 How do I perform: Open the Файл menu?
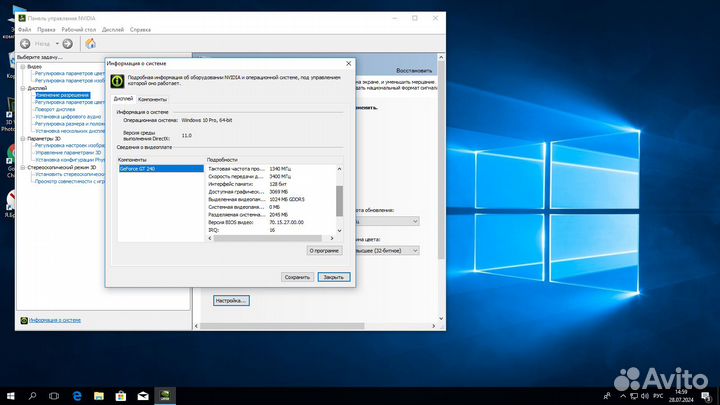click(x=24, y=29)
